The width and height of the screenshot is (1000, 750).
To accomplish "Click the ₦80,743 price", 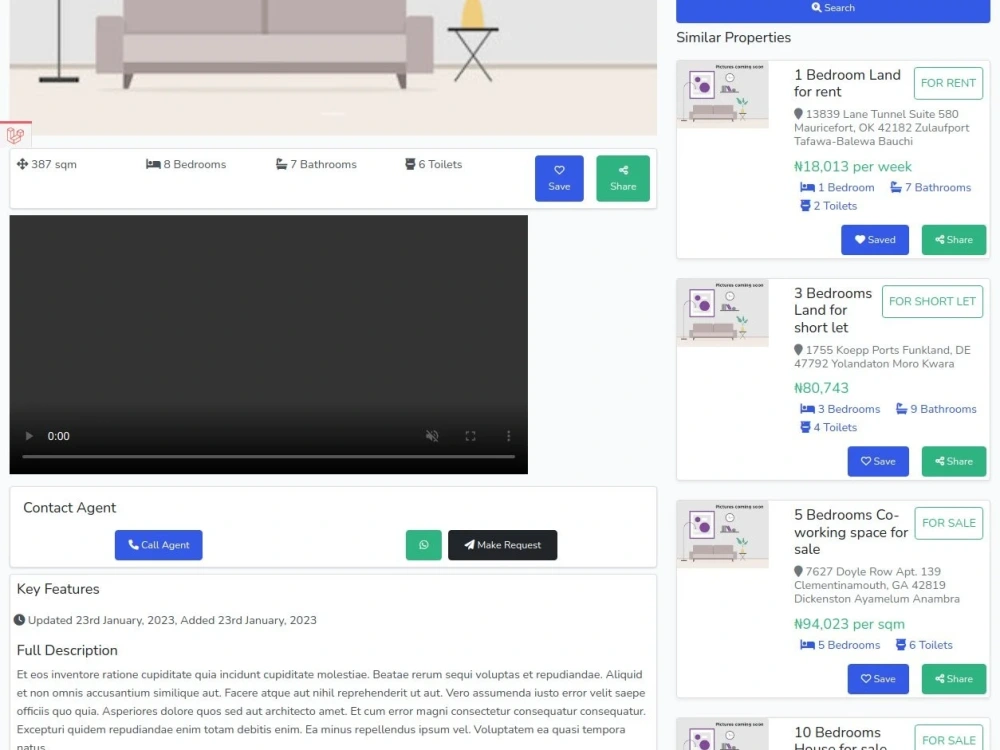I will point(821,388).
